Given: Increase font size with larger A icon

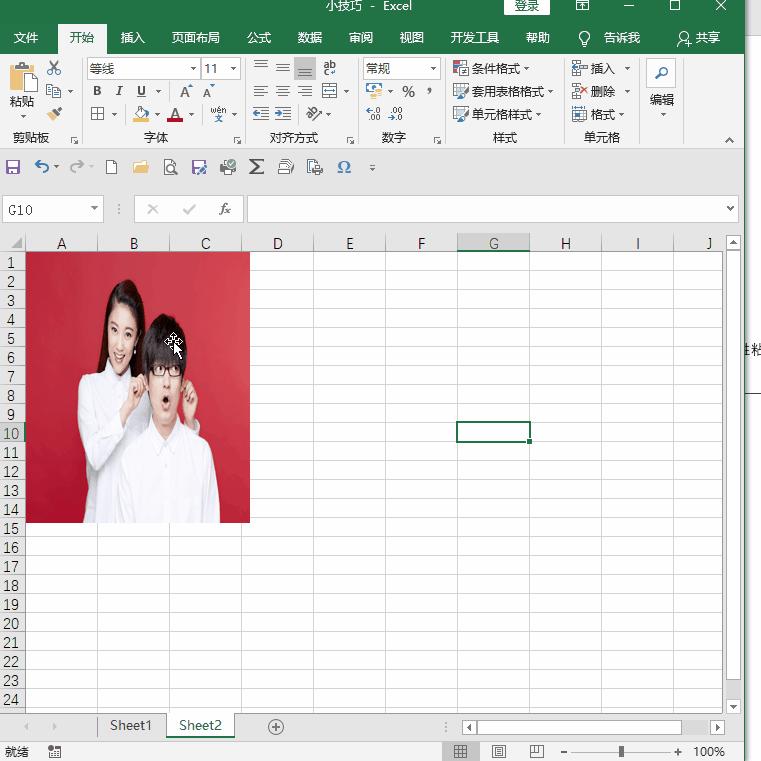Looking at the screenshot, I should (x=186, y=91).
